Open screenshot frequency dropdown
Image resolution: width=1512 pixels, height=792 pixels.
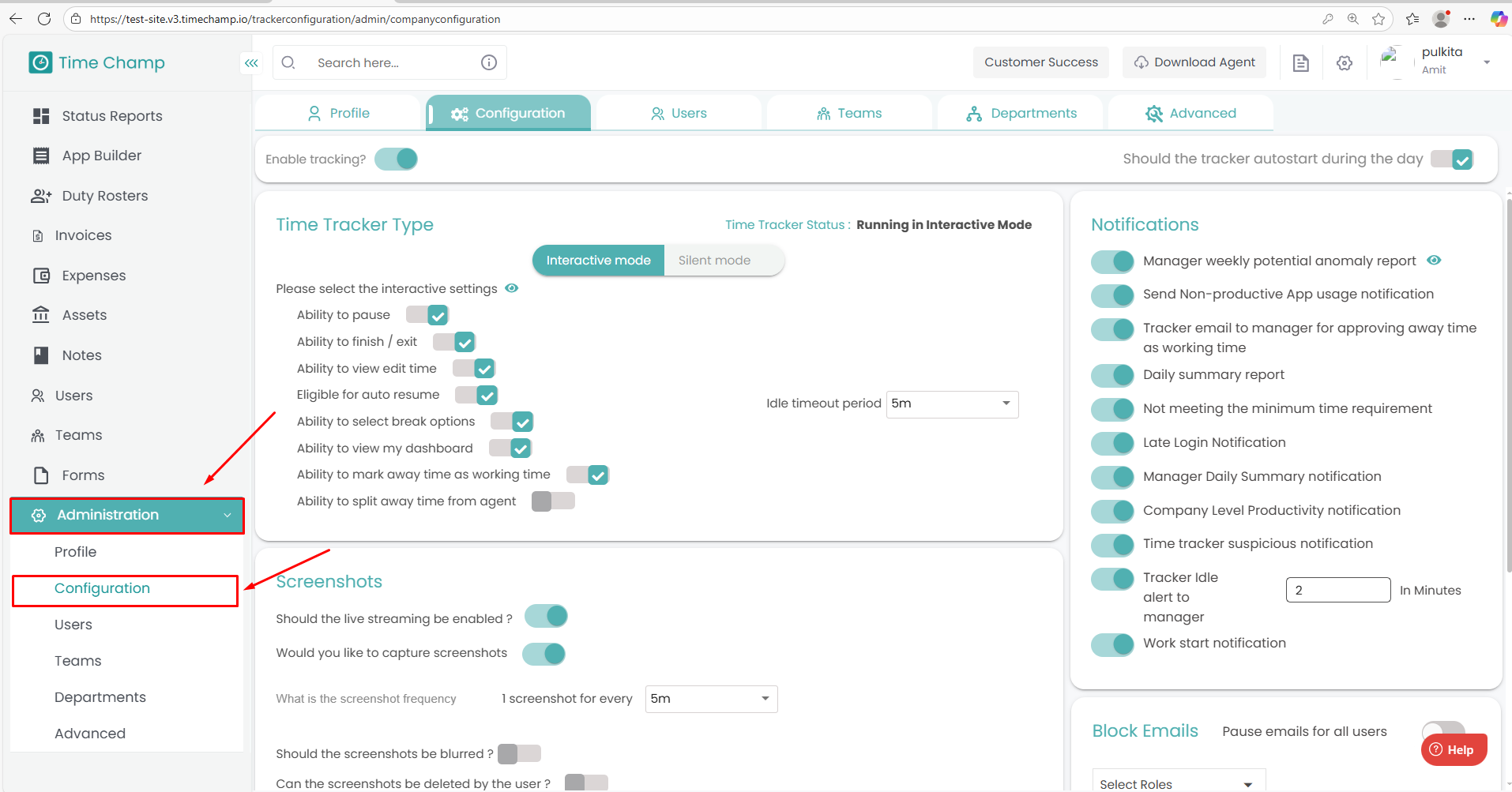[712, 699]
